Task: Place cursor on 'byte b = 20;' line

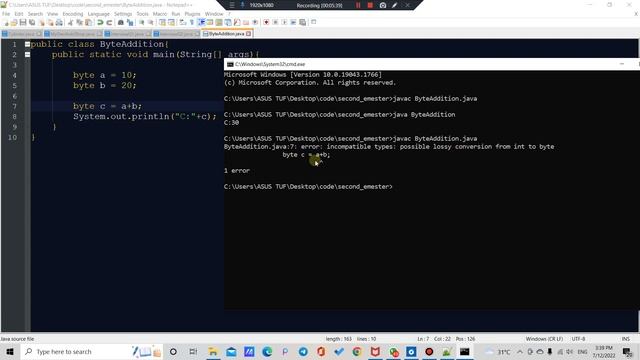Action: [104, 85]
